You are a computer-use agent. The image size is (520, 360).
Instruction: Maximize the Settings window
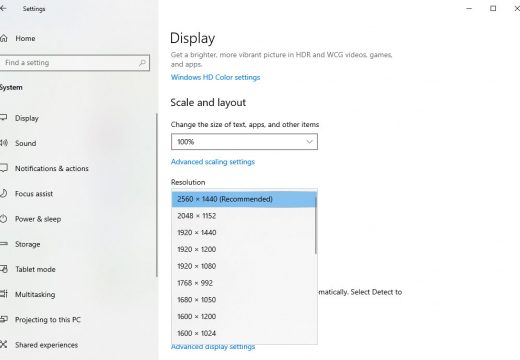click(x=493, y=8)
